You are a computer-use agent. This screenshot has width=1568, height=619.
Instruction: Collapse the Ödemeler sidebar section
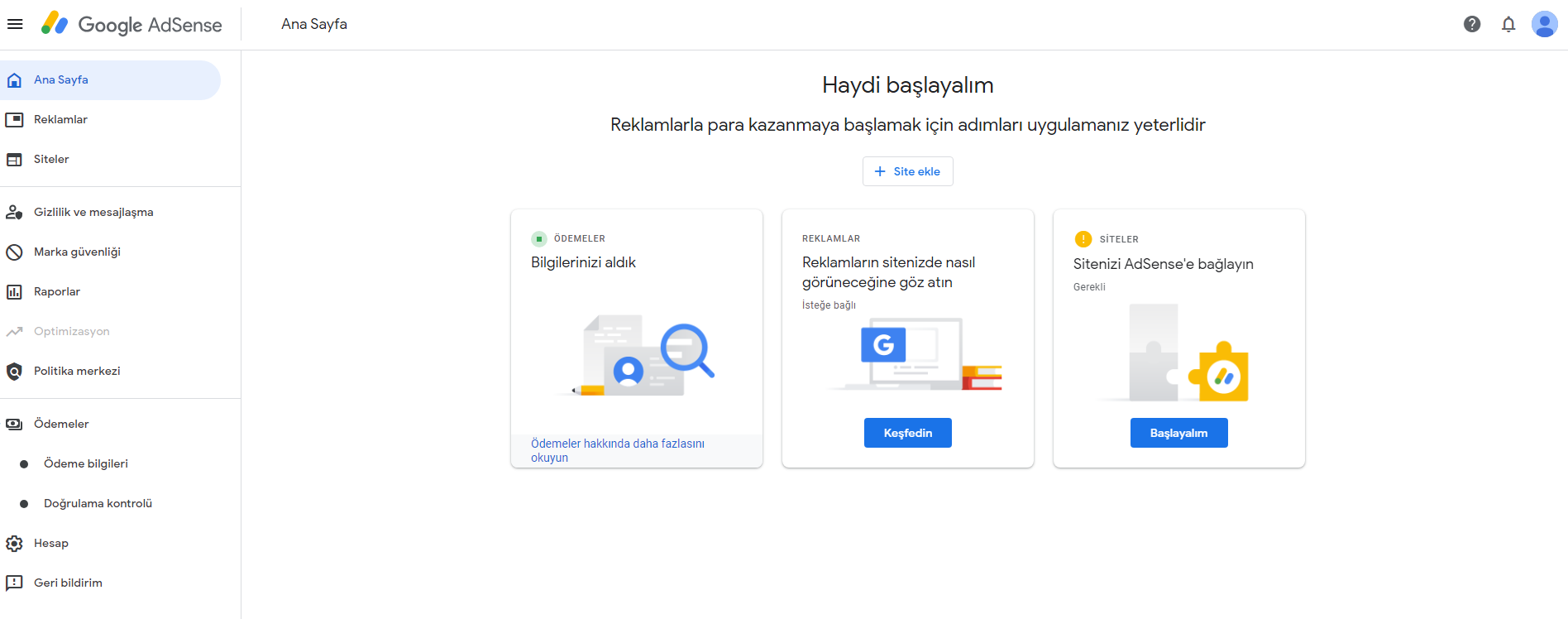[110, 425]
